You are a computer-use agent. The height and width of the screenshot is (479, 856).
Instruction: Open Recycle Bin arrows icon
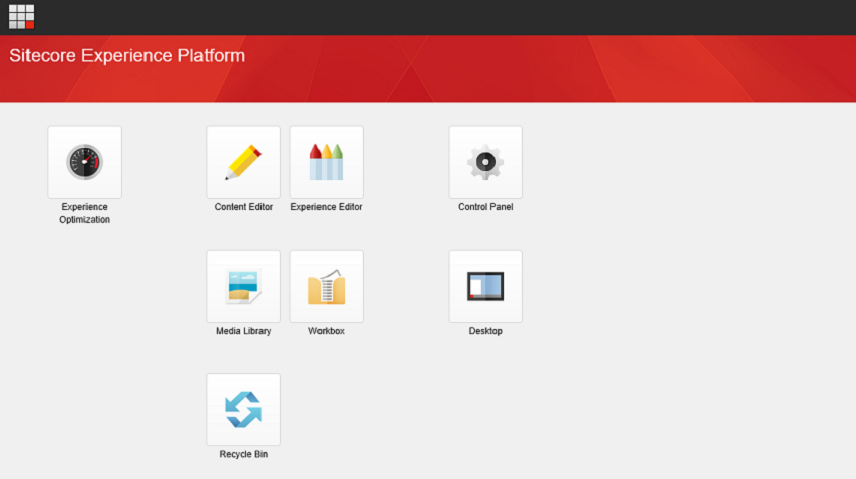(243, 410)
